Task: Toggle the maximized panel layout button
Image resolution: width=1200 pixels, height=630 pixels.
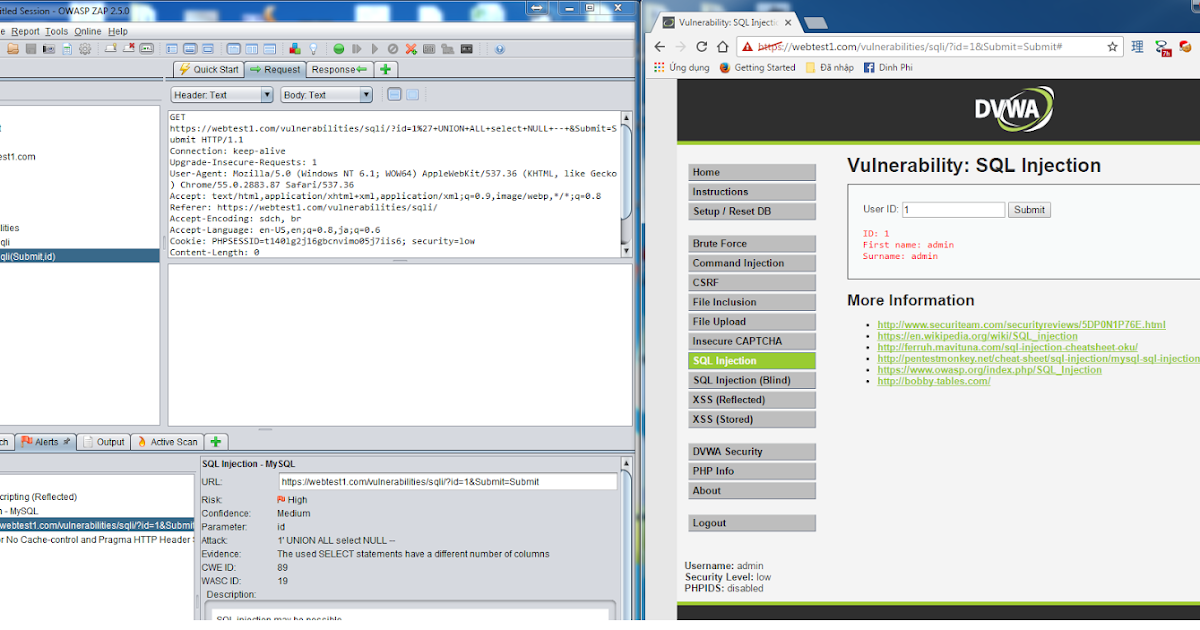Action: point(210,47)
